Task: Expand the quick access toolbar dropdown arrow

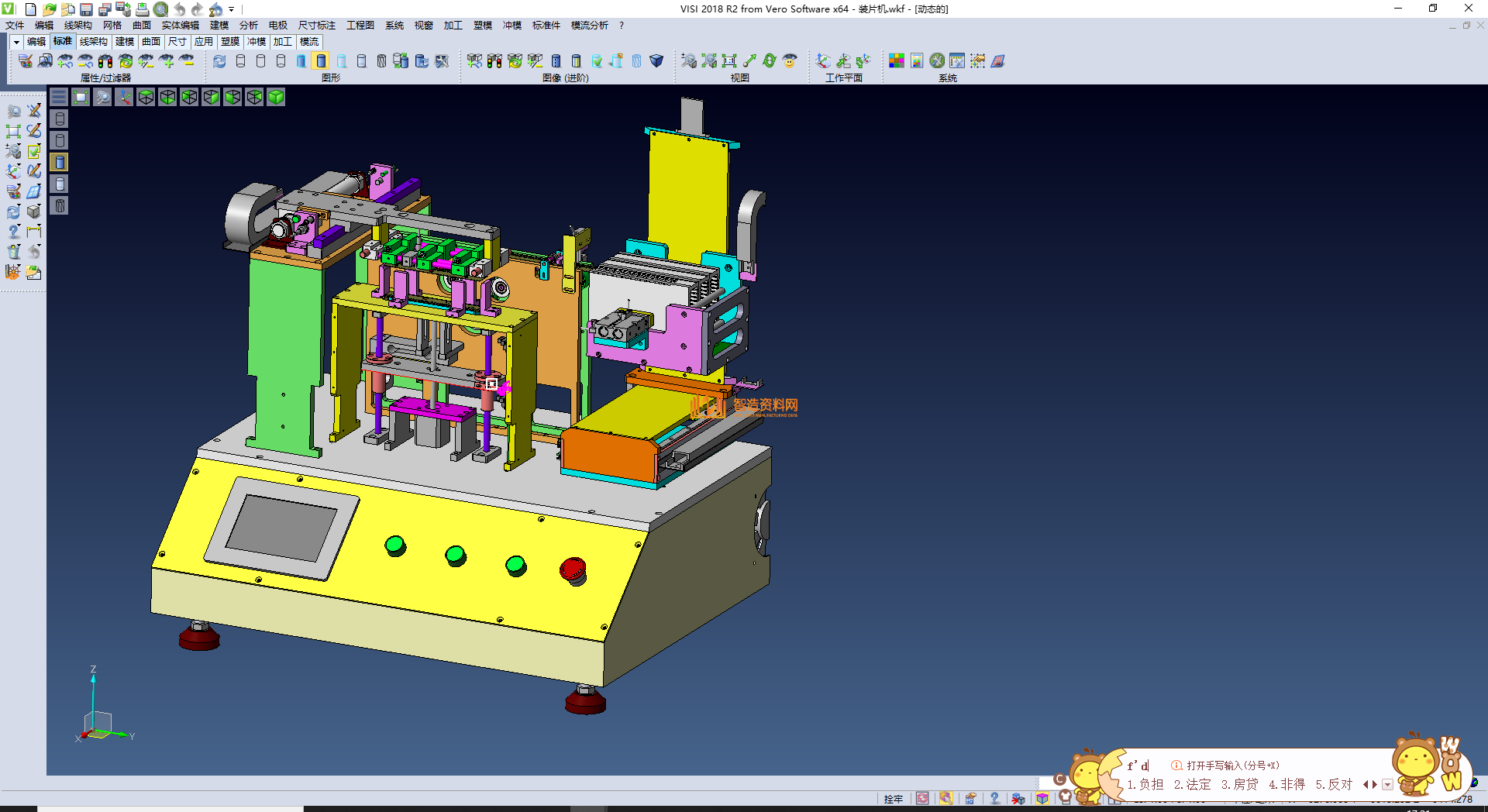Action: point(232,9)
